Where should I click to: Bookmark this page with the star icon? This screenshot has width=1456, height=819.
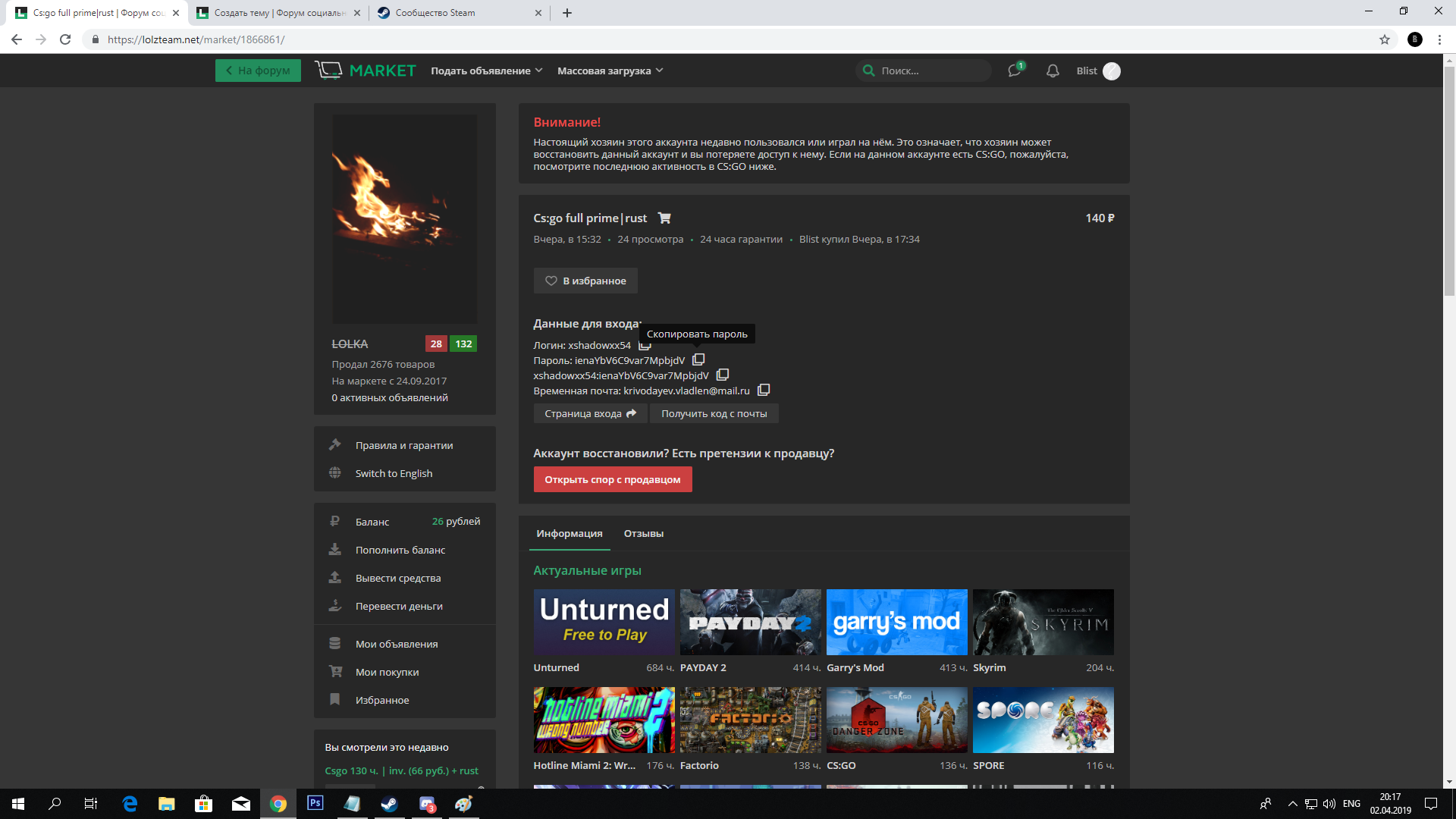pyautogui.click(x=1385, y=39)
